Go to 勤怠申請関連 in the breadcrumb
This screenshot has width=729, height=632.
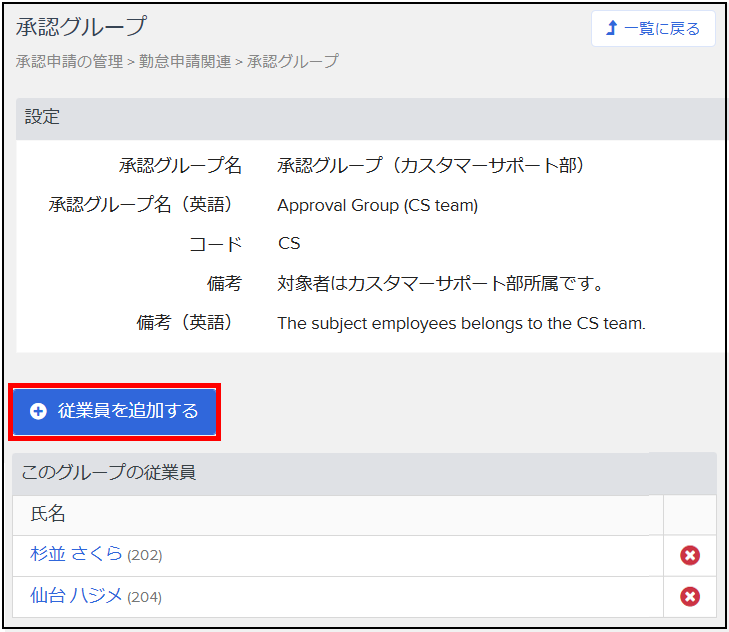tap(185, 61)
